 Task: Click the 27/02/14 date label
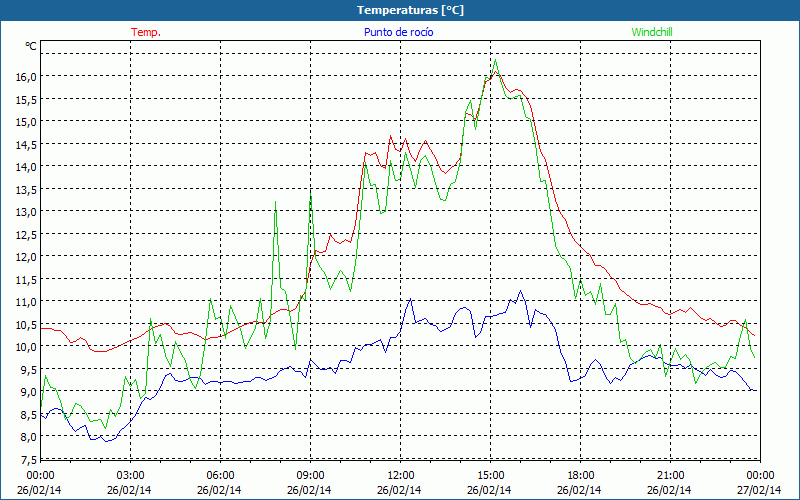click(x=760, y=490)
